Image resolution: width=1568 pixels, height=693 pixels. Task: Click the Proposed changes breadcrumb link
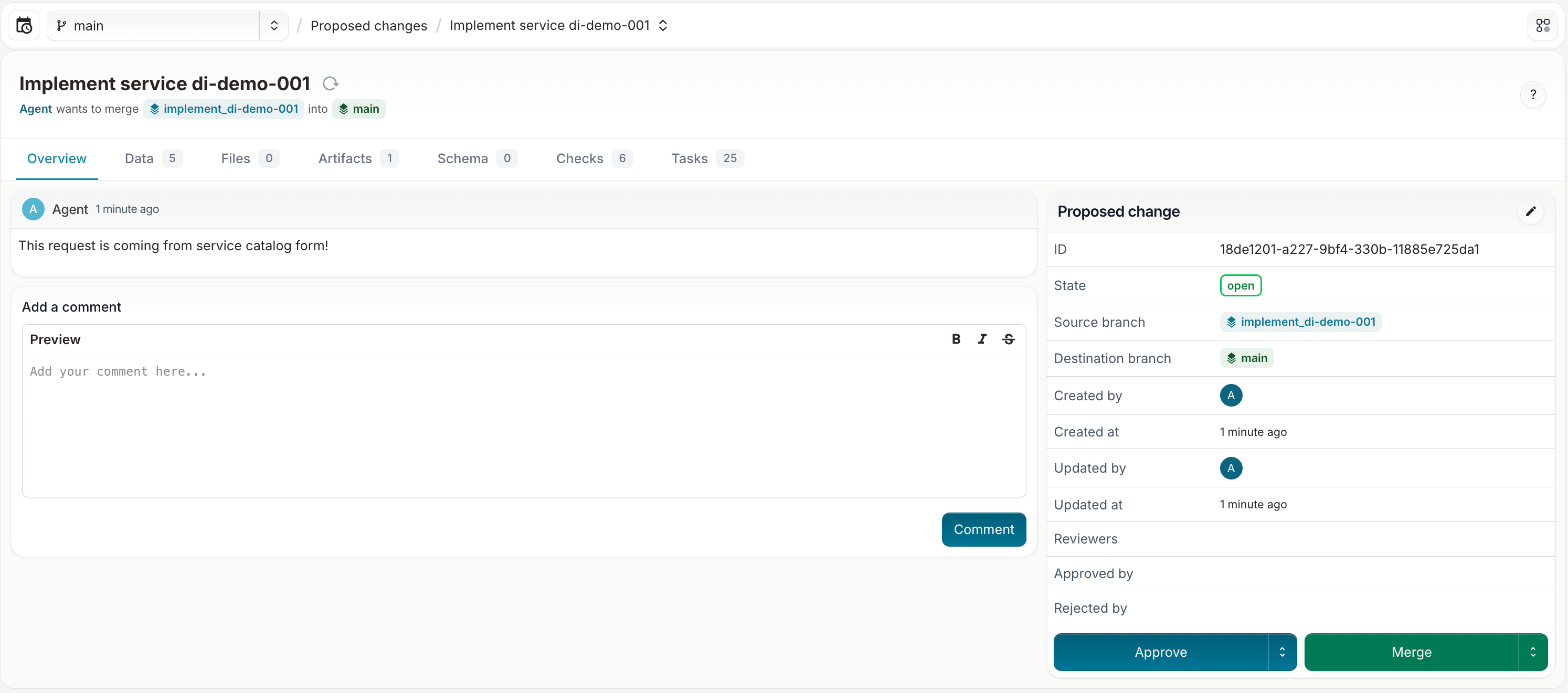[369, 26]
